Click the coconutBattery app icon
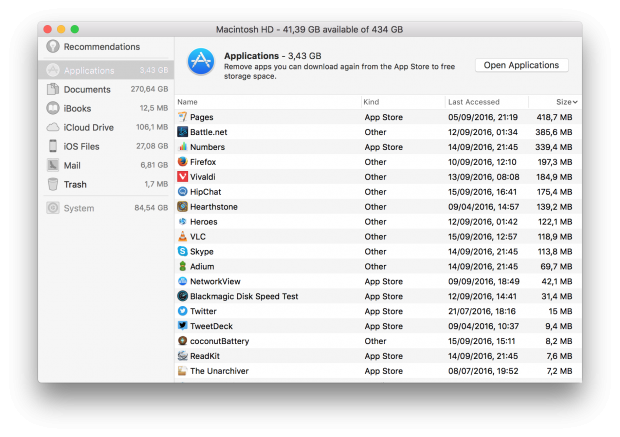Image resolution: width=620 pixels, height=437 pixels. (182, 341)
